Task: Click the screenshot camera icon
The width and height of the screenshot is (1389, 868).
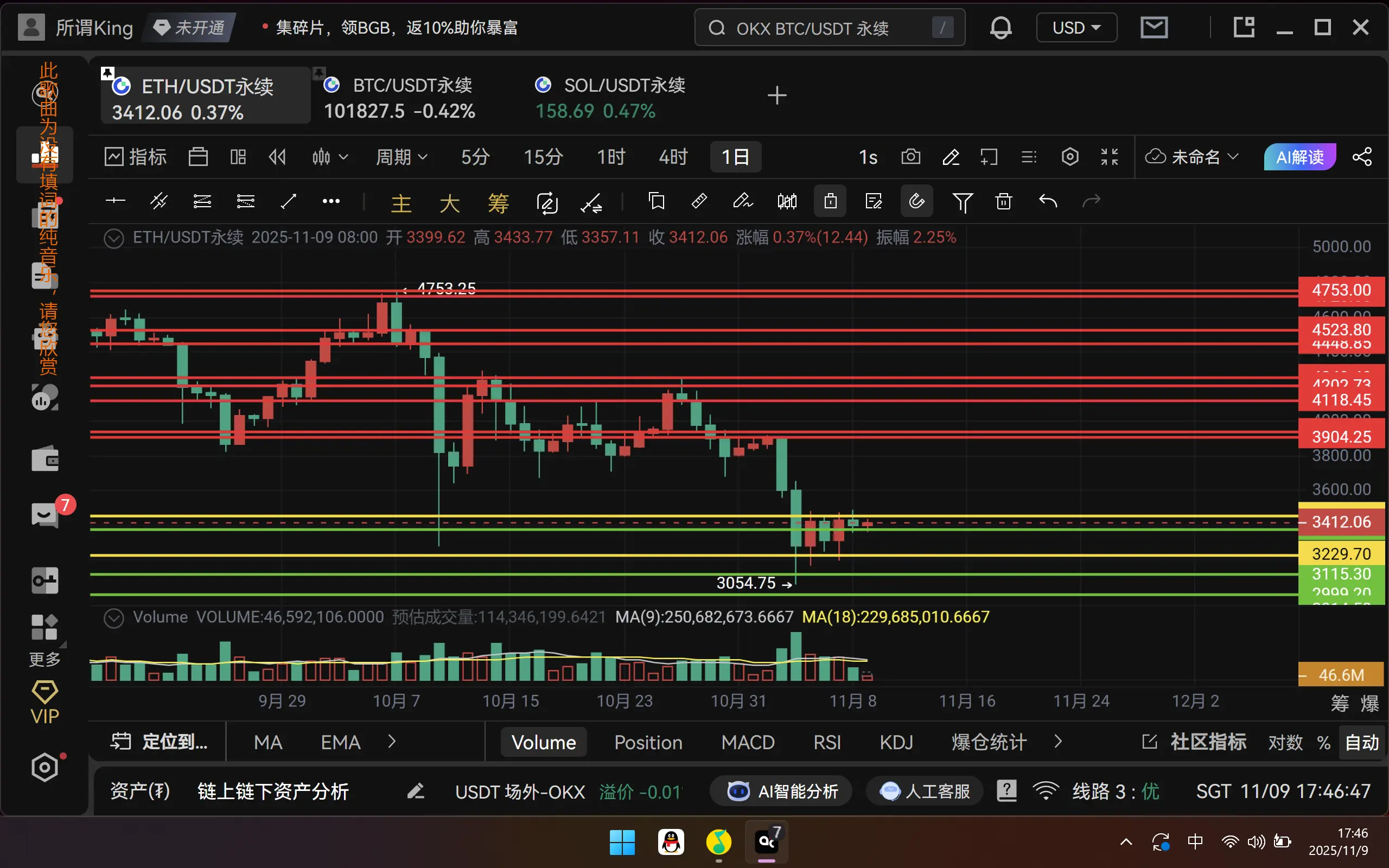Action: (x=910, y=157)
